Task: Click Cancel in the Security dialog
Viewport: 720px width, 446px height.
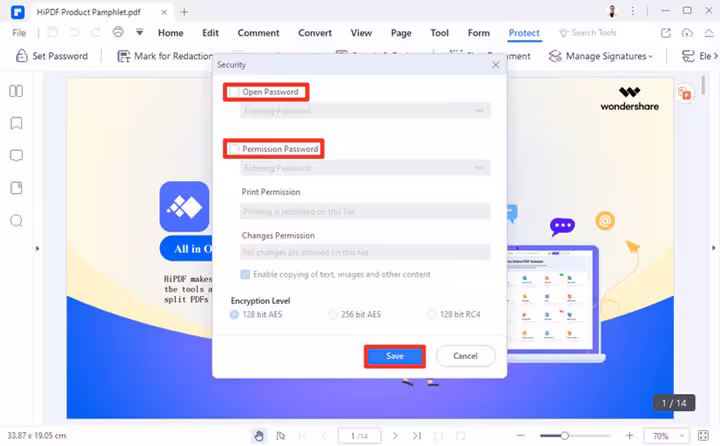Action: tap(465, 356)
